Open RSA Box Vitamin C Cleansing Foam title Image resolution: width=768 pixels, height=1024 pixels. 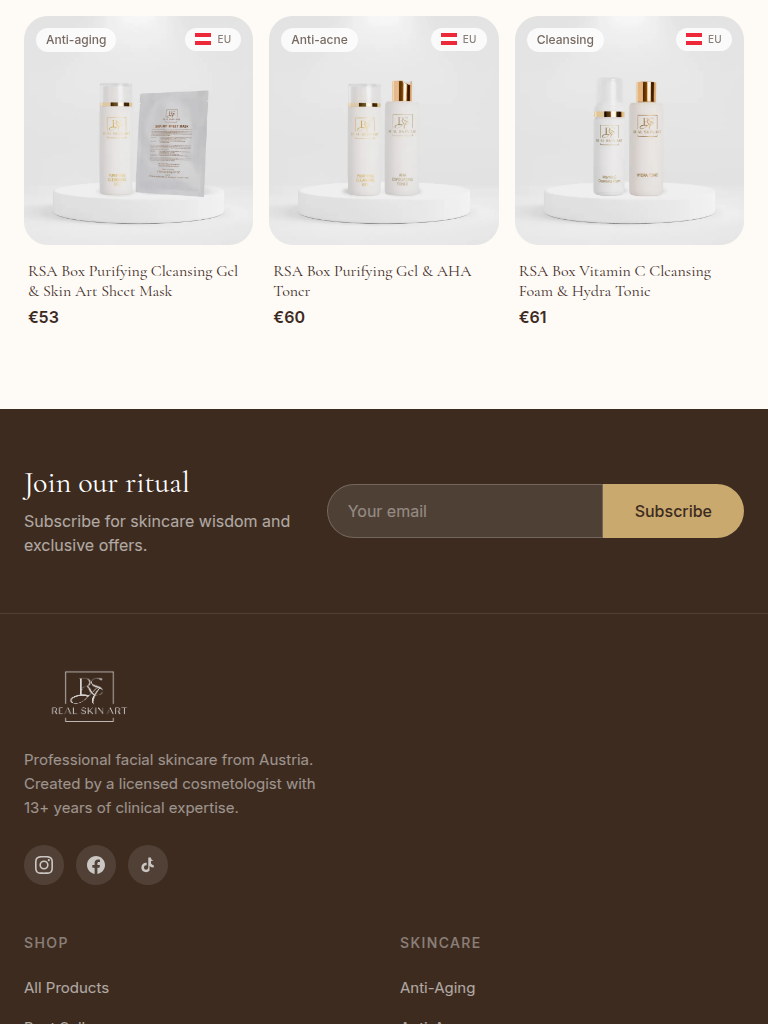click(615, 281)
